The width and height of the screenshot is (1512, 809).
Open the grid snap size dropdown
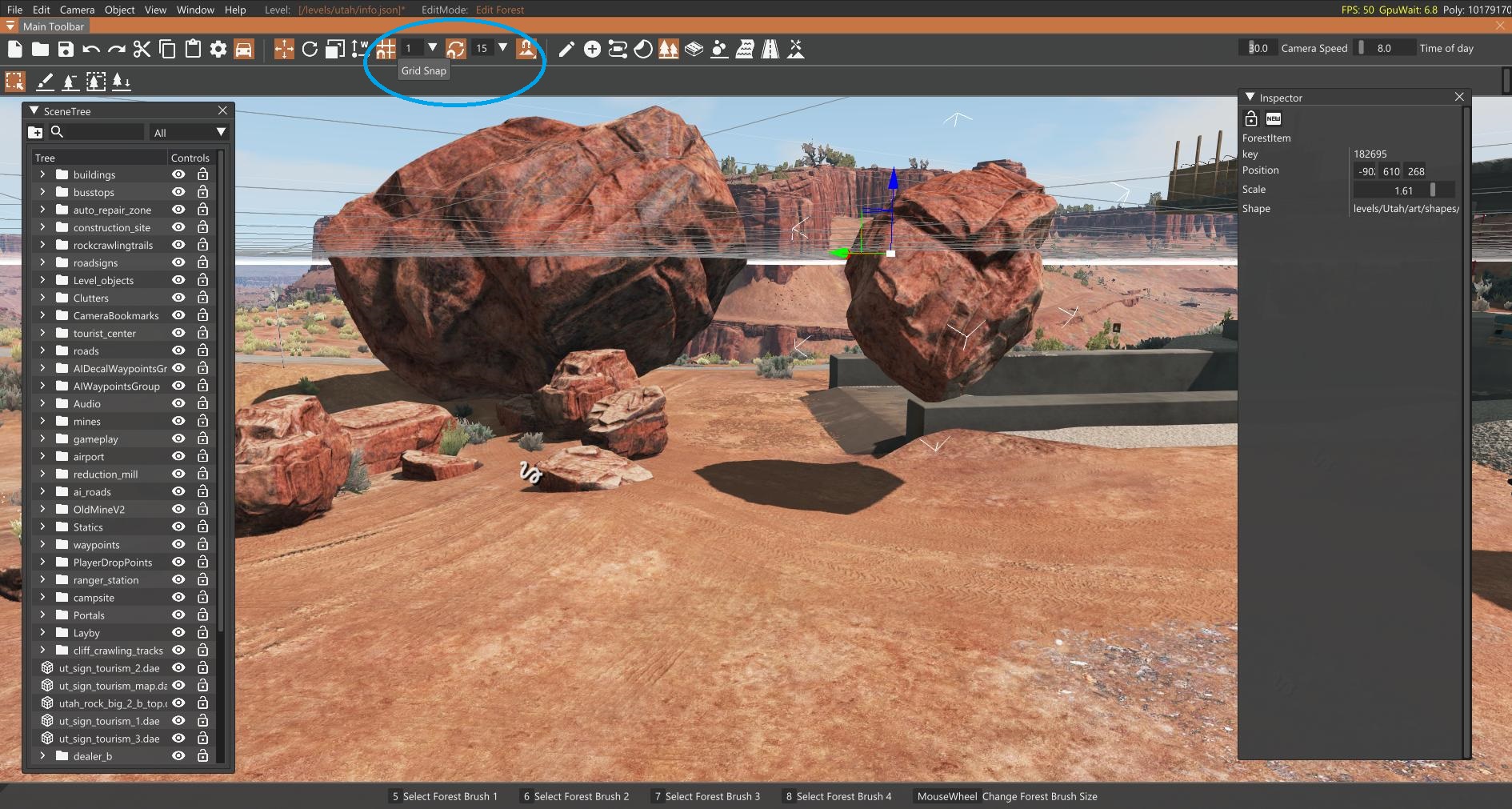(433, 48)
